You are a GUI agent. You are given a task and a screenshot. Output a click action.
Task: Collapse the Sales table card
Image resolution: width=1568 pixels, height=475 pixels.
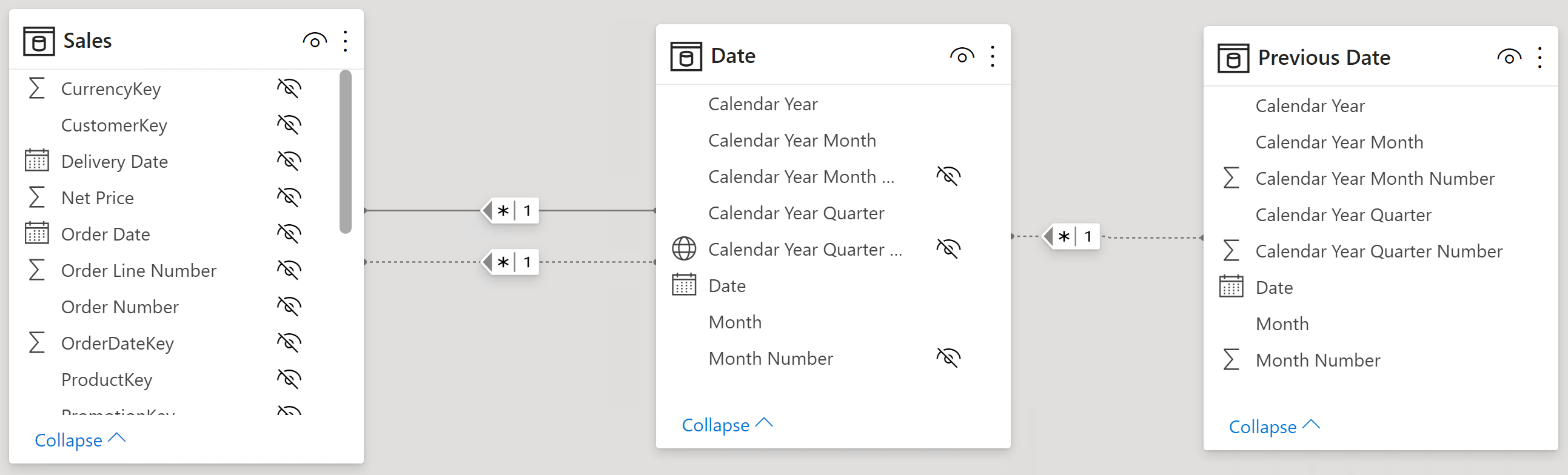(80, 439)
